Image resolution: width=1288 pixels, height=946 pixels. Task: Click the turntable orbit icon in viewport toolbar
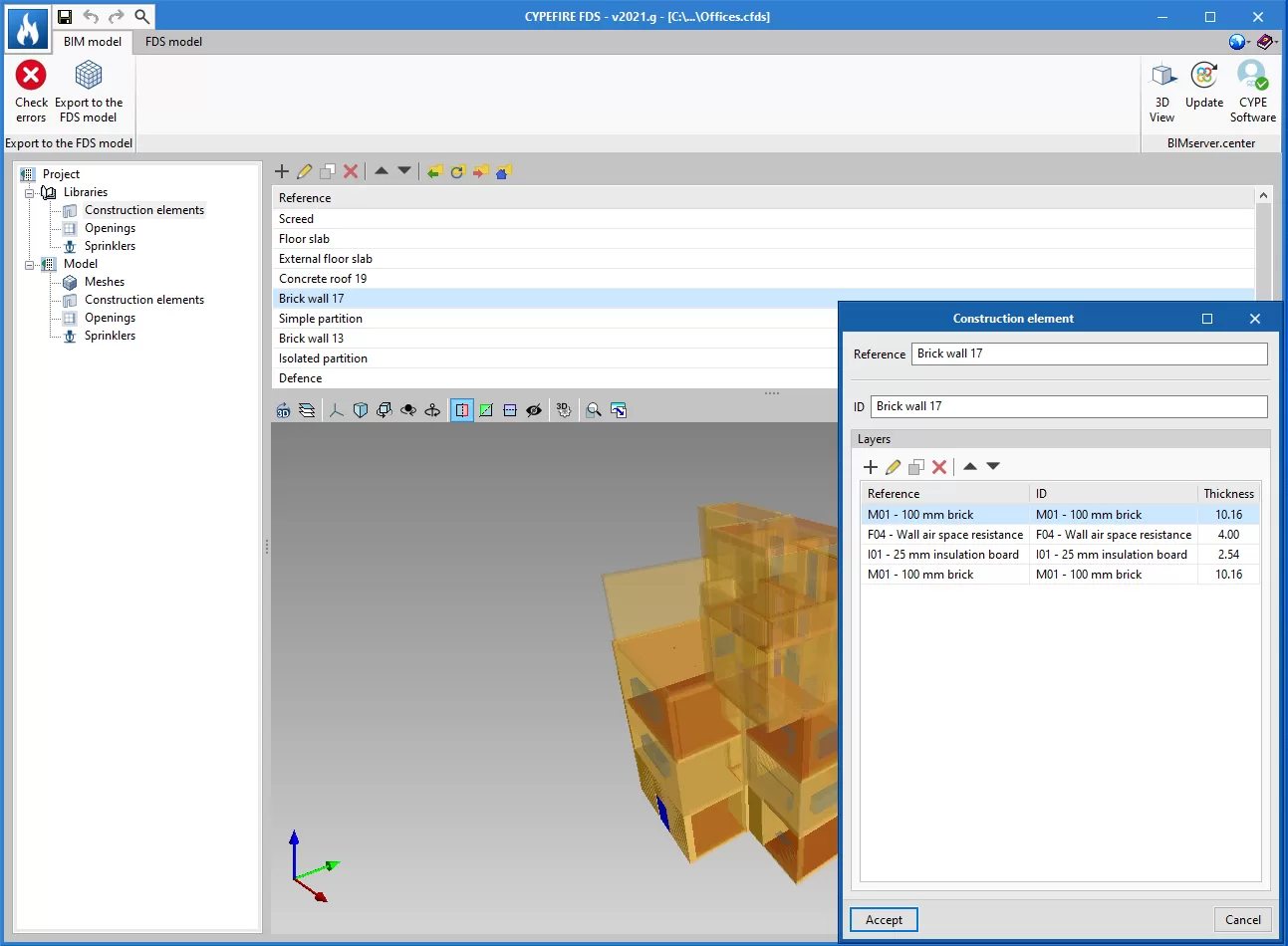432,410
